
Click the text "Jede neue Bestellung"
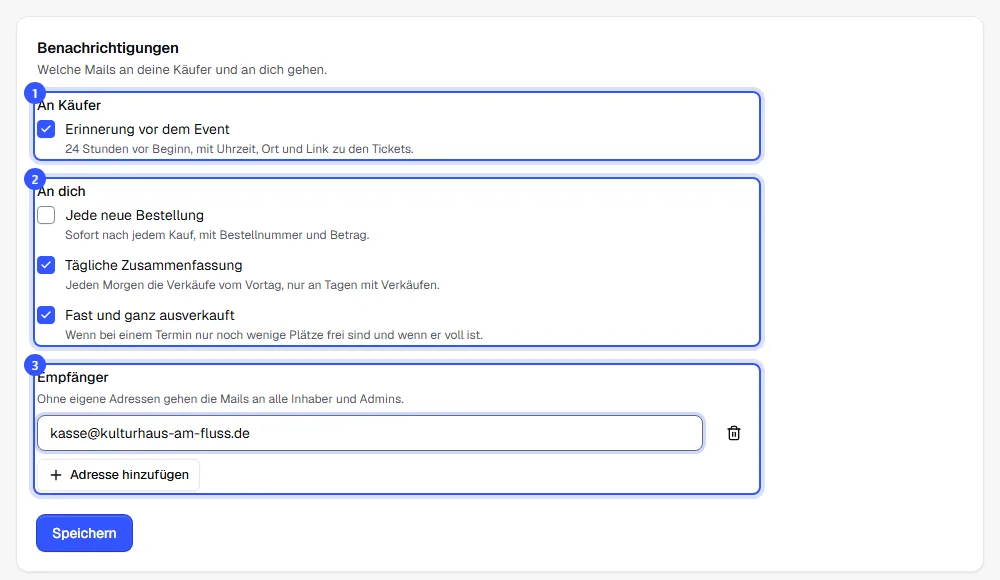pos(135,215)
